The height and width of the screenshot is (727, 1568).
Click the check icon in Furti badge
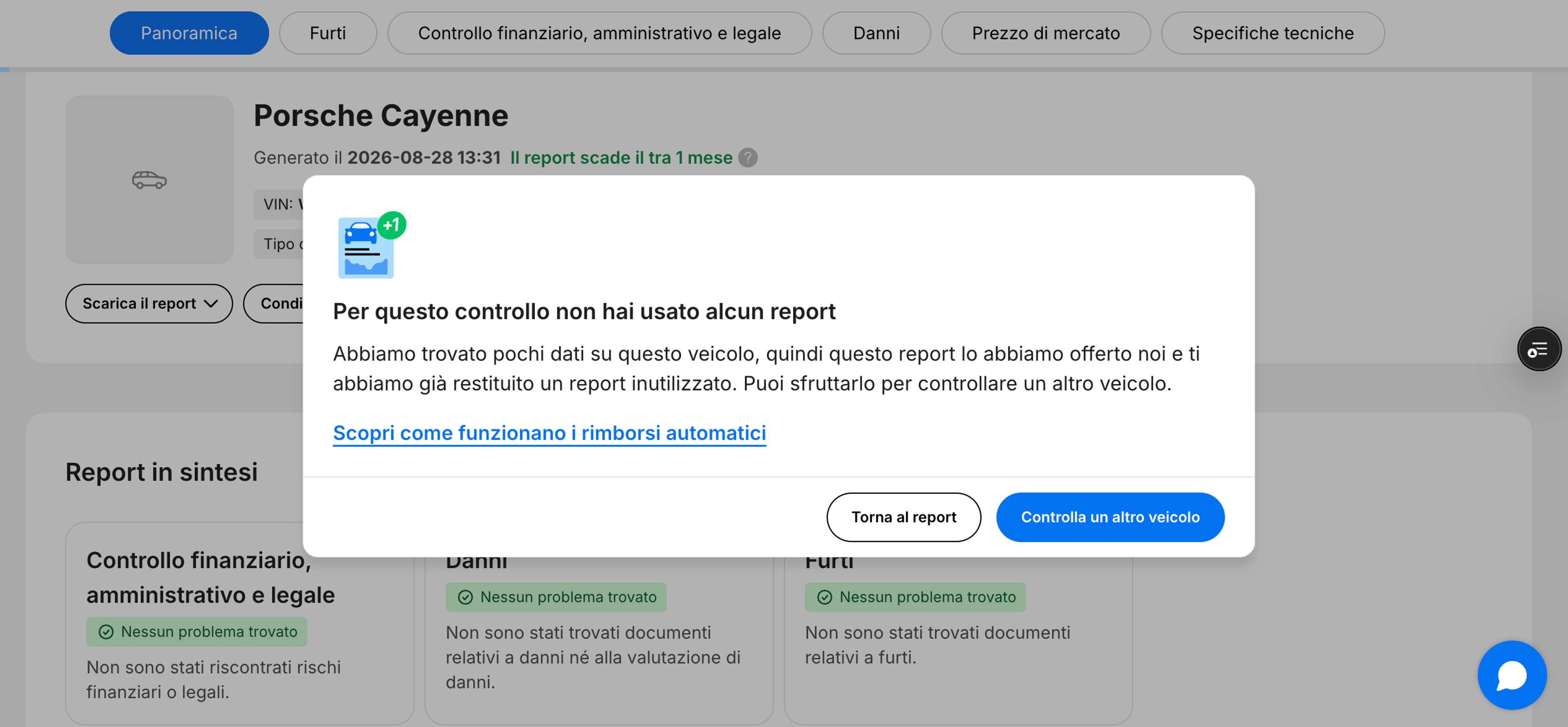tap(824, 598)
